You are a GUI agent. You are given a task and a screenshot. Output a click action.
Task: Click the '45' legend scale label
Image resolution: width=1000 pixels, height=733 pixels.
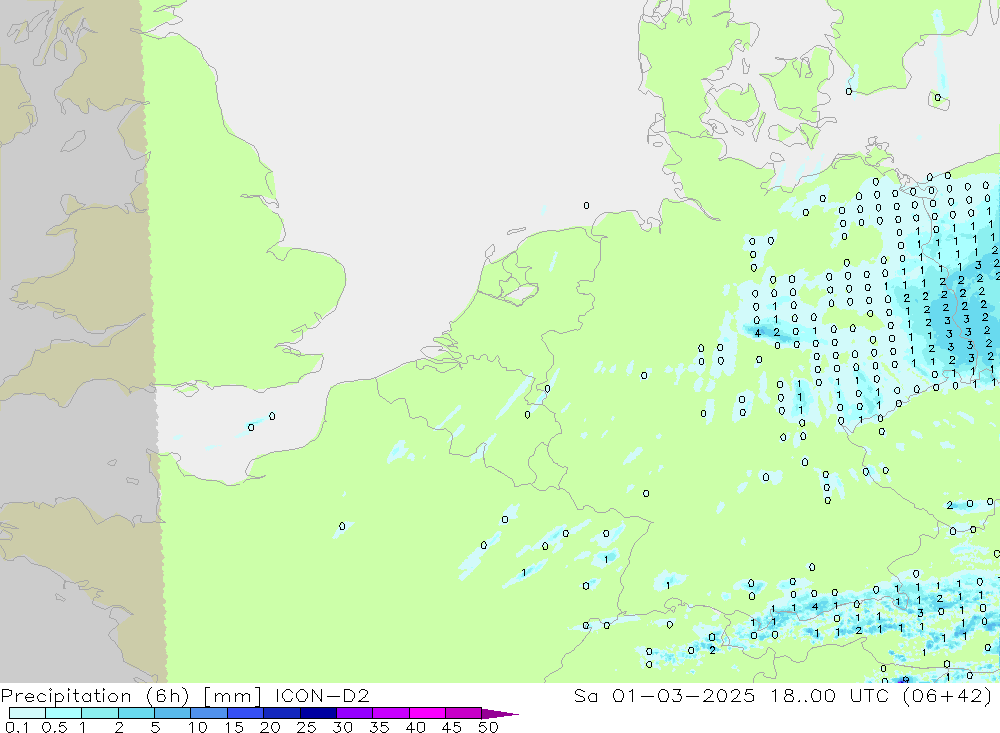click(x=452, y=727)
